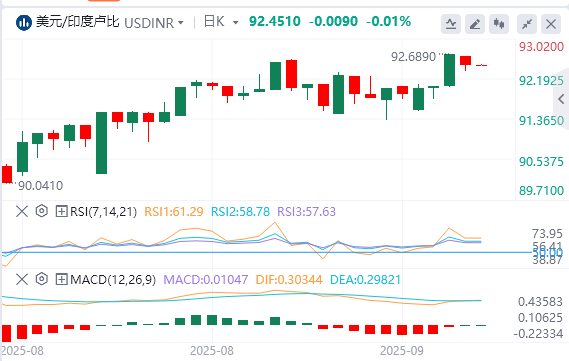Open the USDINR symbol dropdown
569x361 pixels.
[x=153, y=23]
